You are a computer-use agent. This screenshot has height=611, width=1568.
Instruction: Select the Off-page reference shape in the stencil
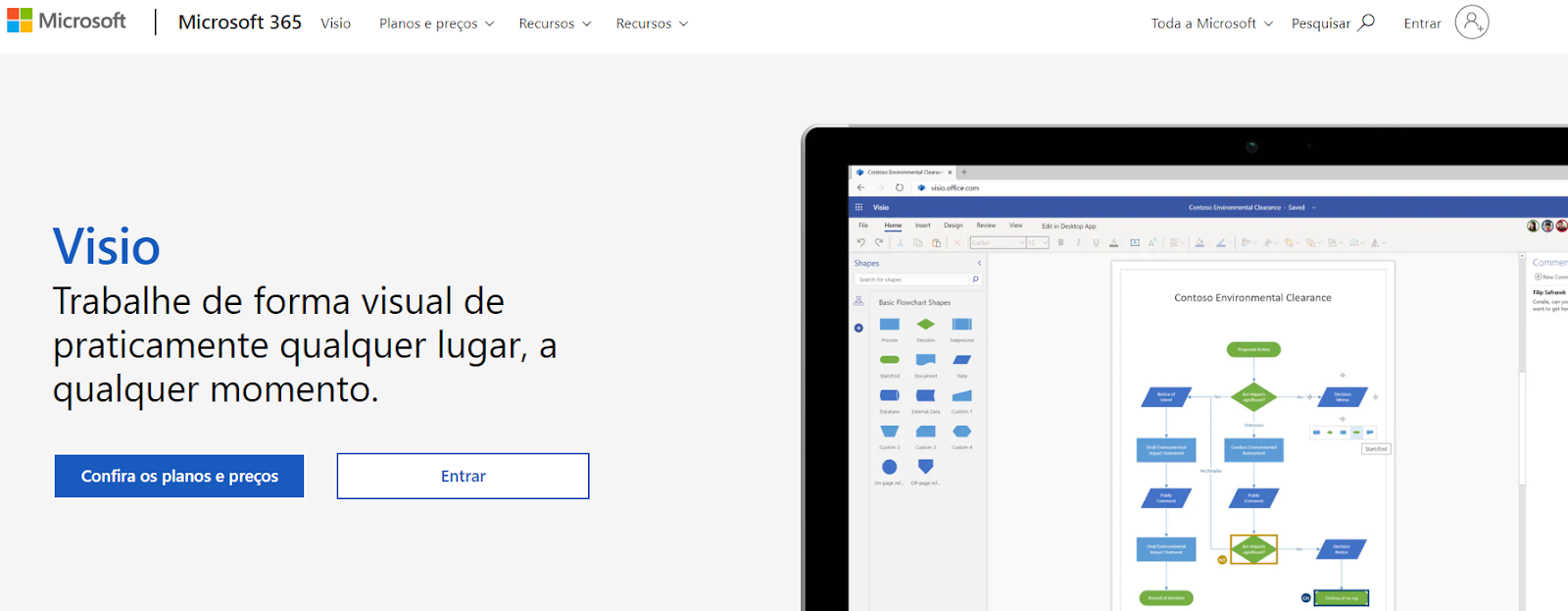click(925, 467)
